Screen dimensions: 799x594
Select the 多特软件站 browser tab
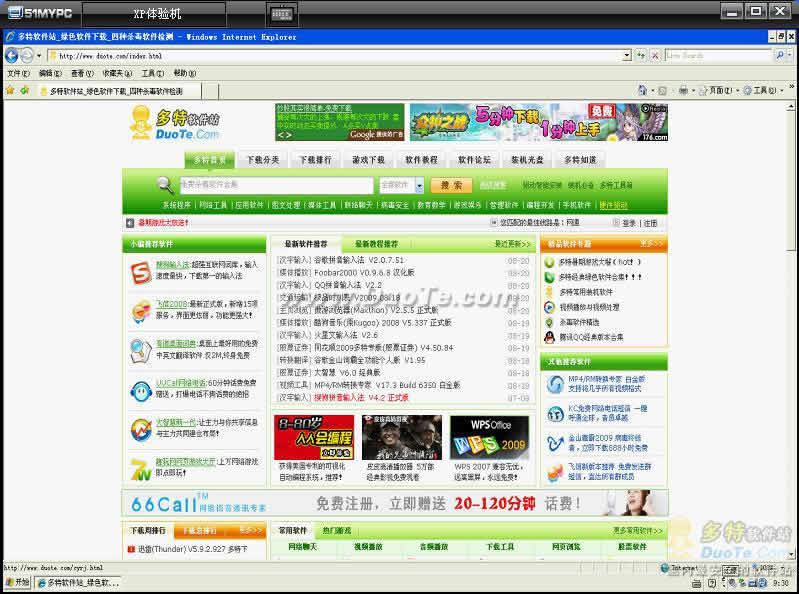(x=118, y=91)
